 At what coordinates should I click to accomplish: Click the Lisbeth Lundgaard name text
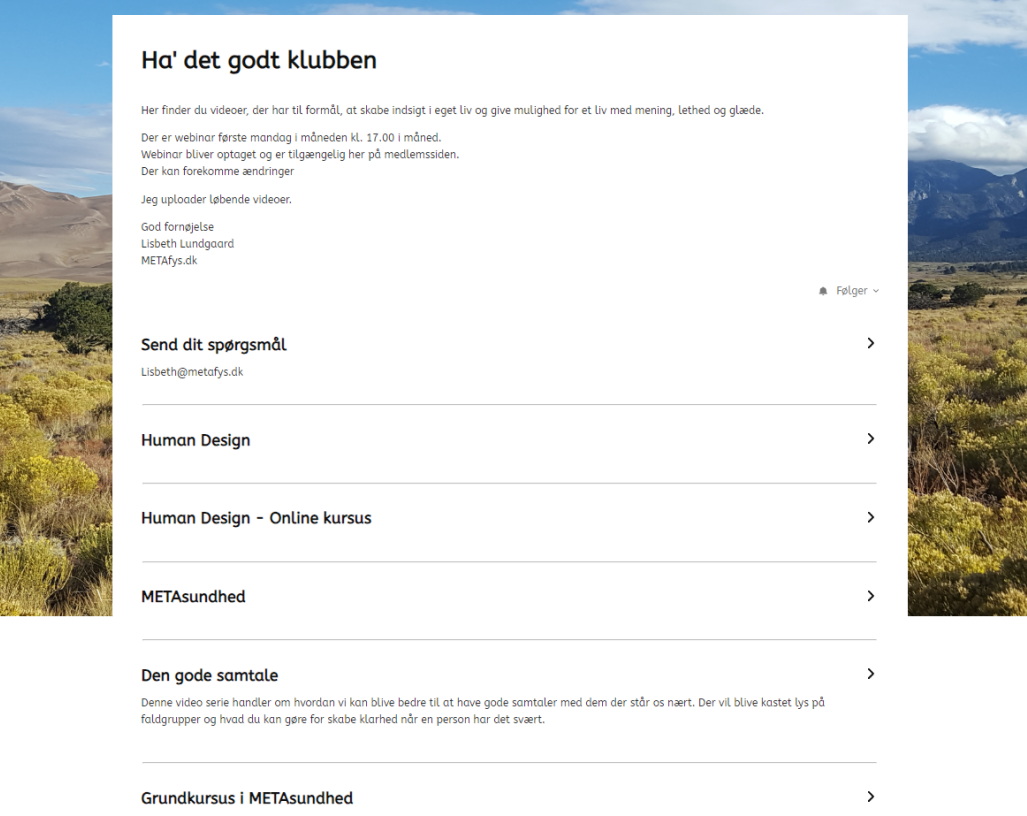point(187,244)
